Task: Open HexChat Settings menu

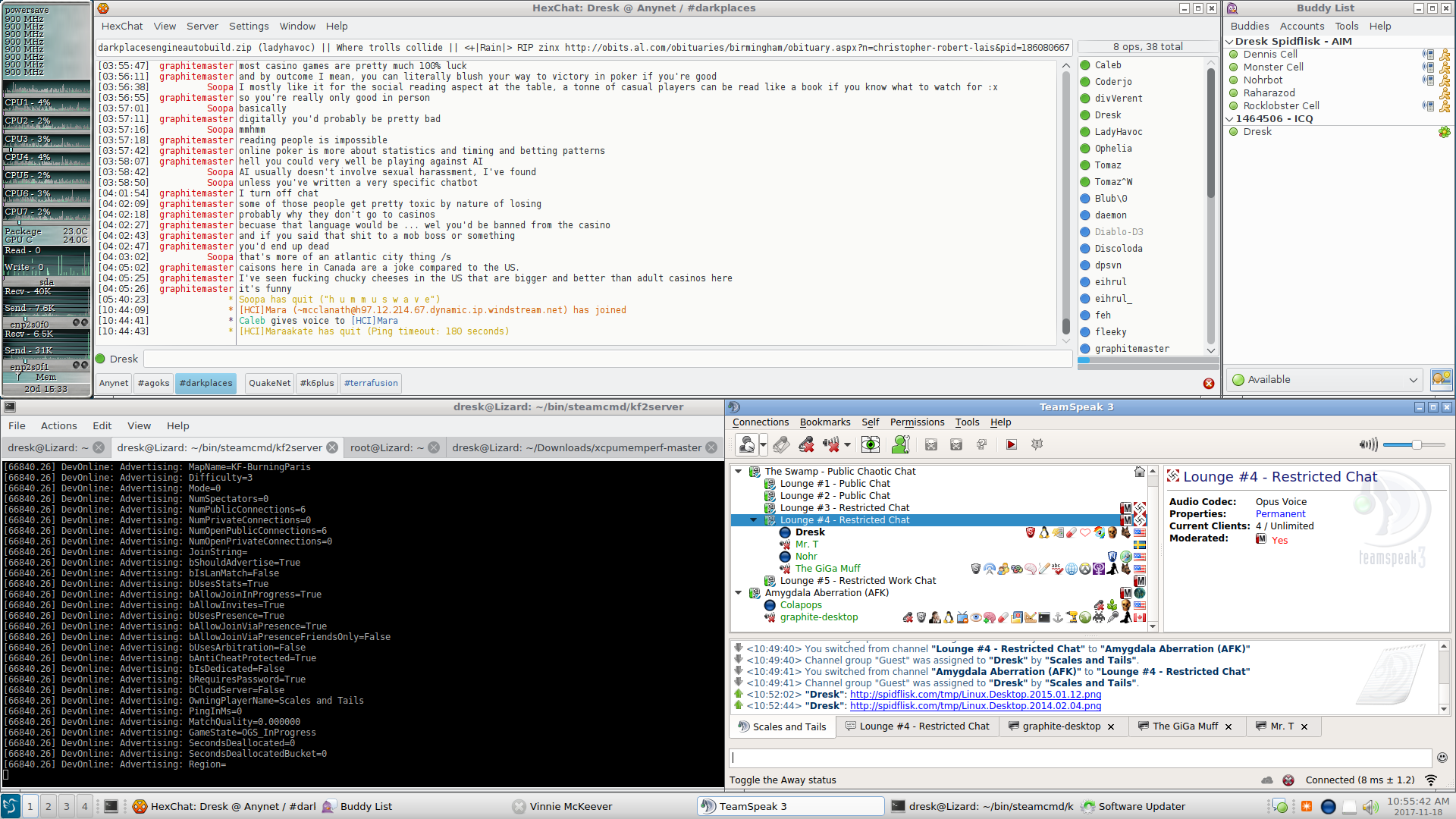Action: [249, 26]
